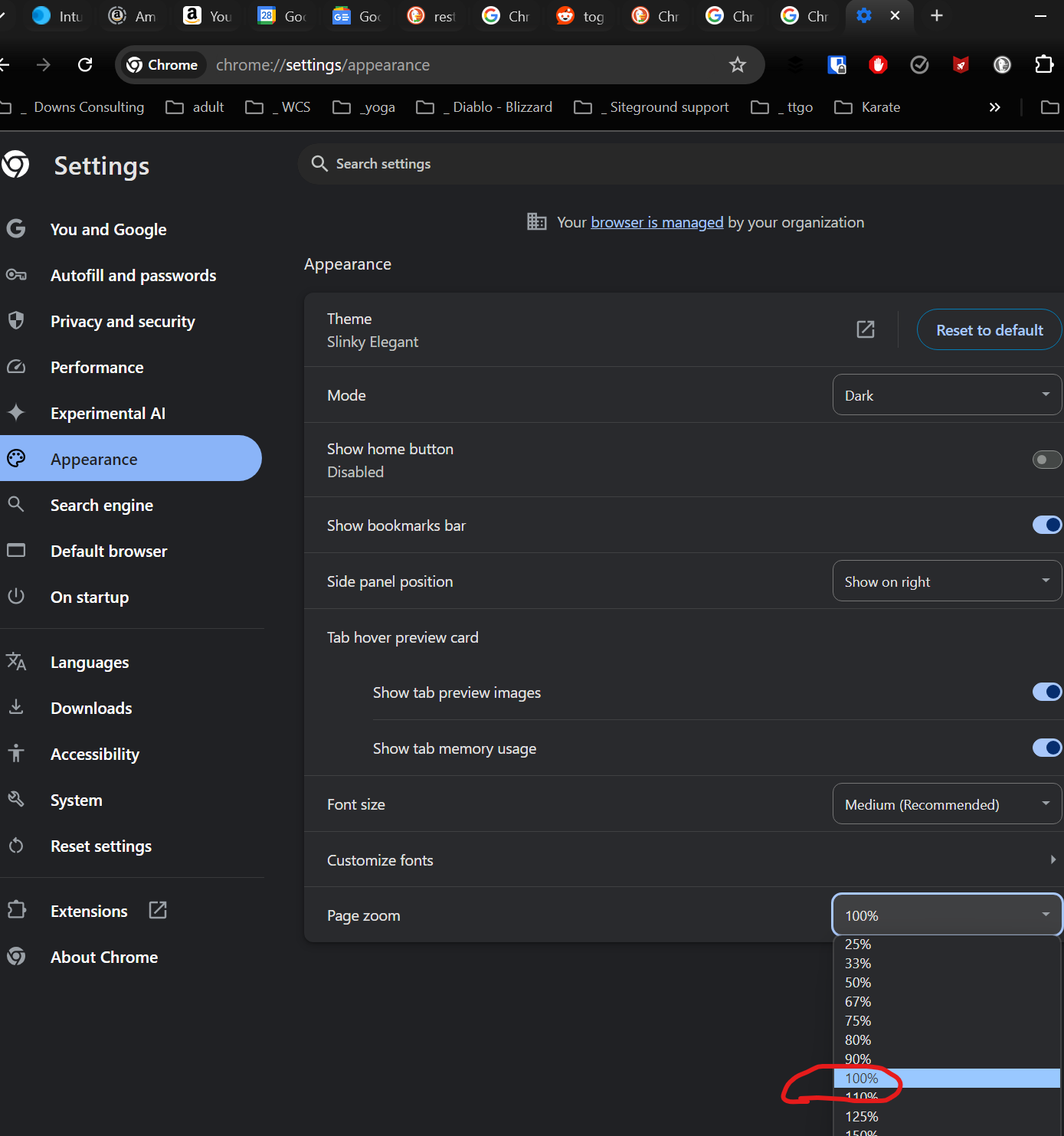This screenshot has width=1064, height=1136.
Task: Reload the page with the refresh icon
Action: click(x=85, y=65)
